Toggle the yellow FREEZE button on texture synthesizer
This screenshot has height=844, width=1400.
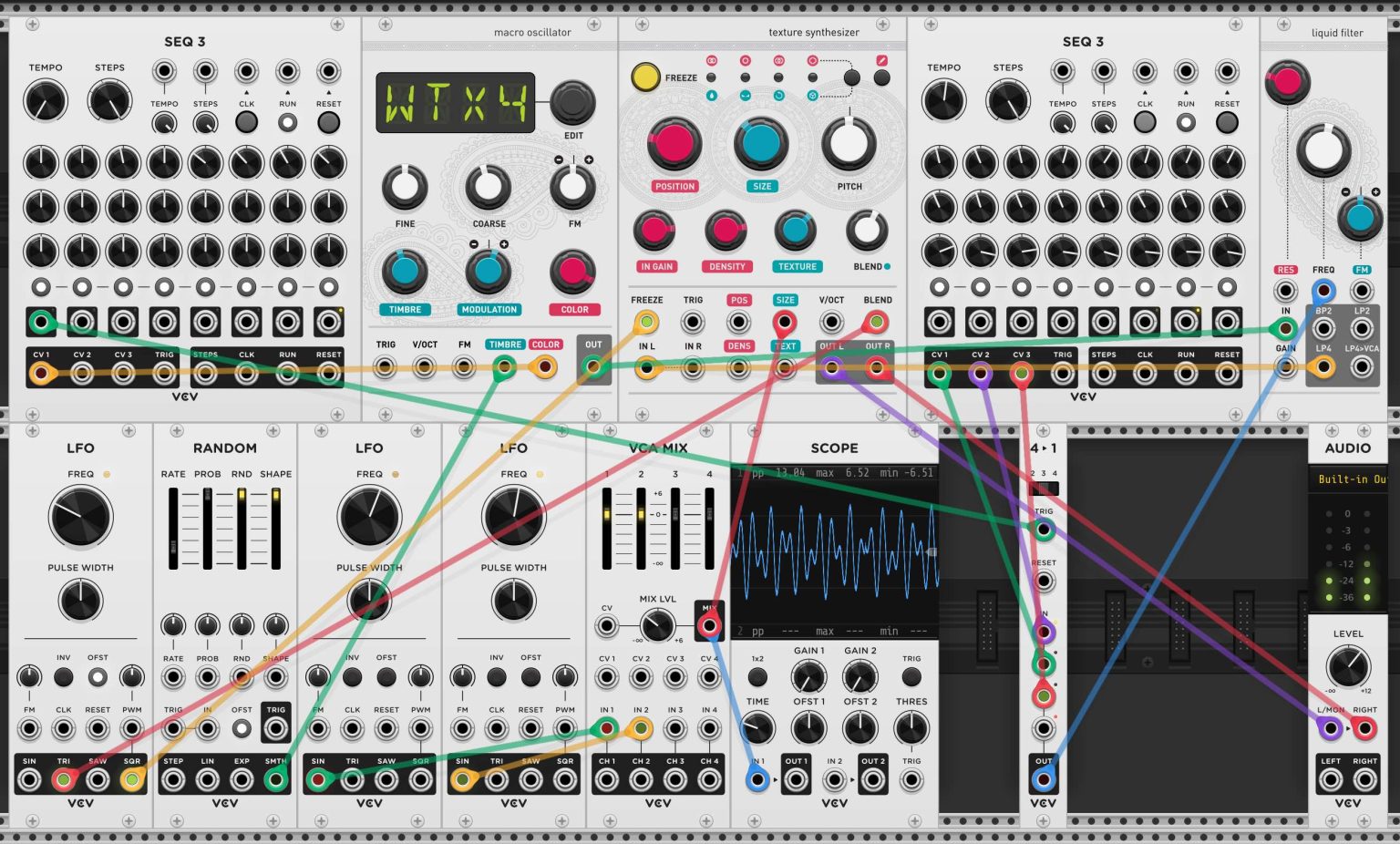point(645,77)
